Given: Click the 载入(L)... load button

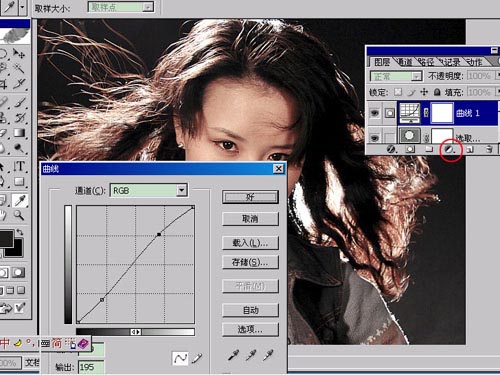Looking at the screenshot, I should (x=250, y=243).
